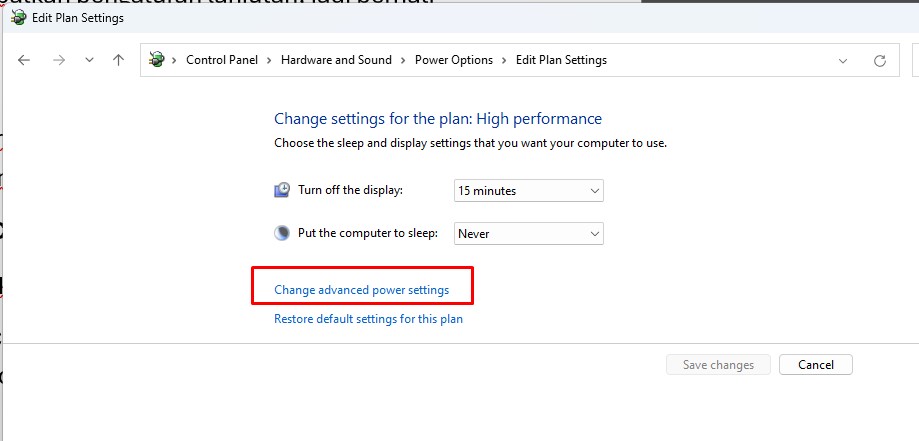Open the Put the computer to sleep dropdown

[x=529, y=233]
